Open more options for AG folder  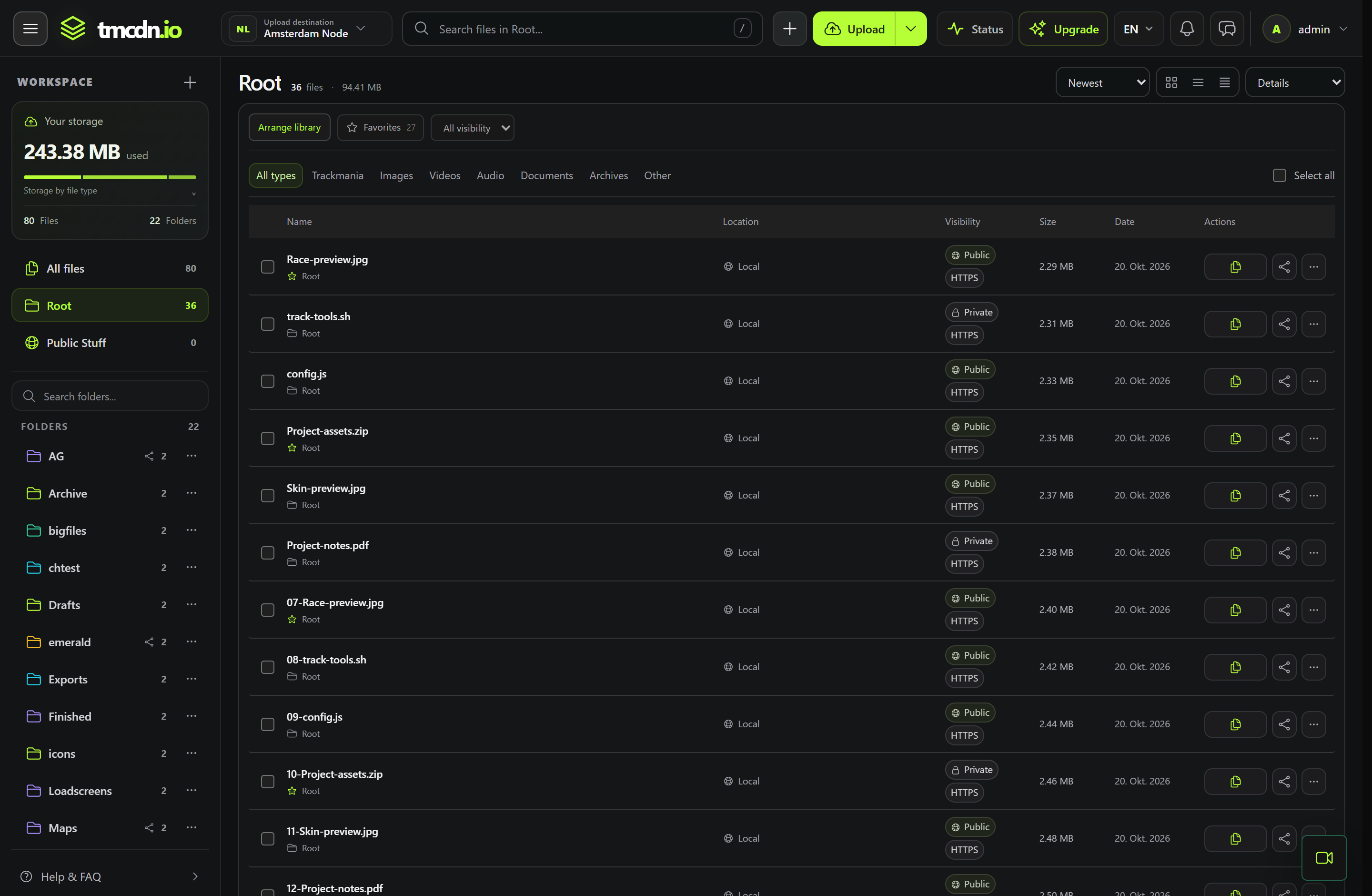[x=192, y=456]
